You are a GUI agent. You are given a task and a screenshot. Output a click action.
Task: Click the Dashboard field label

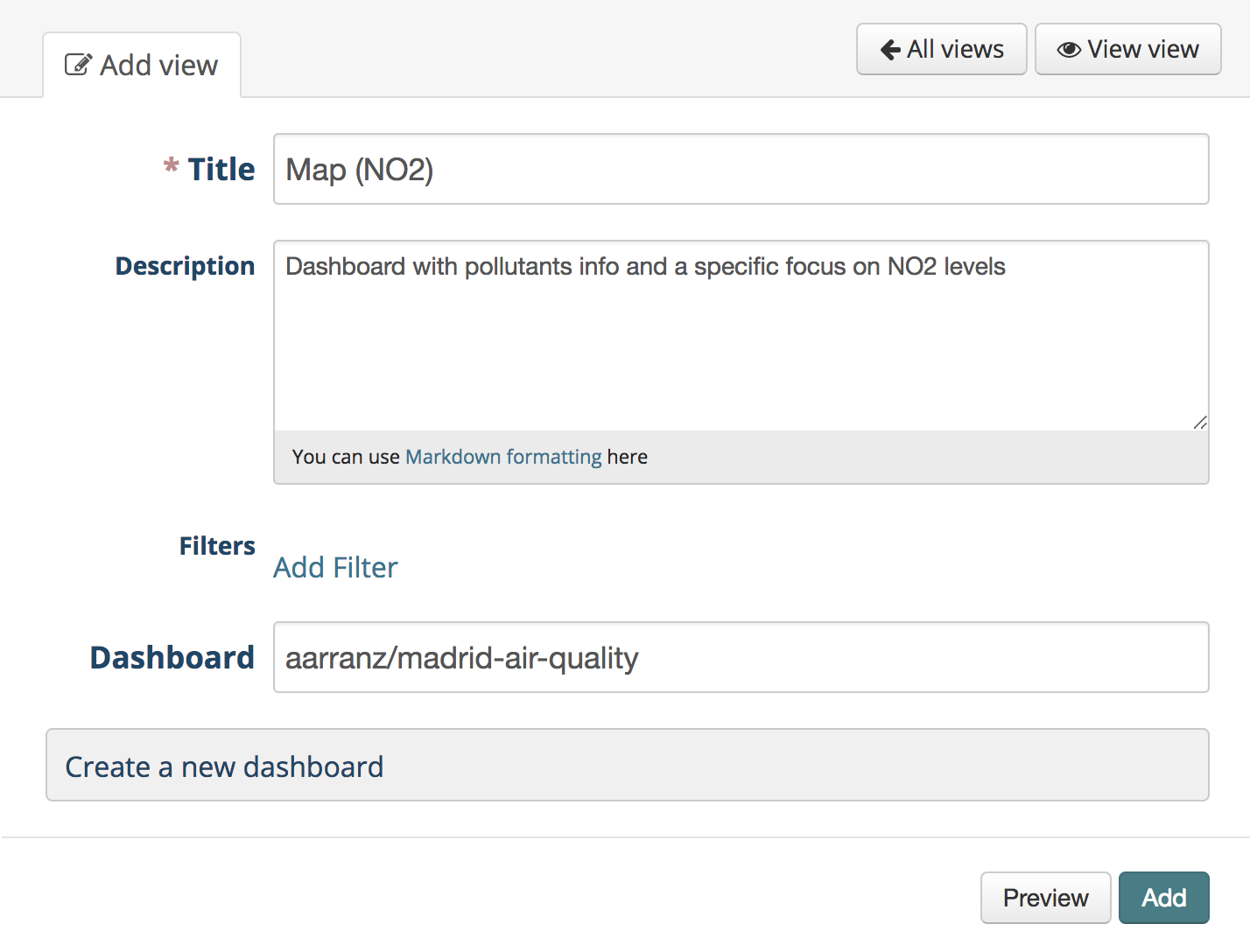click(x=172, y=657)
